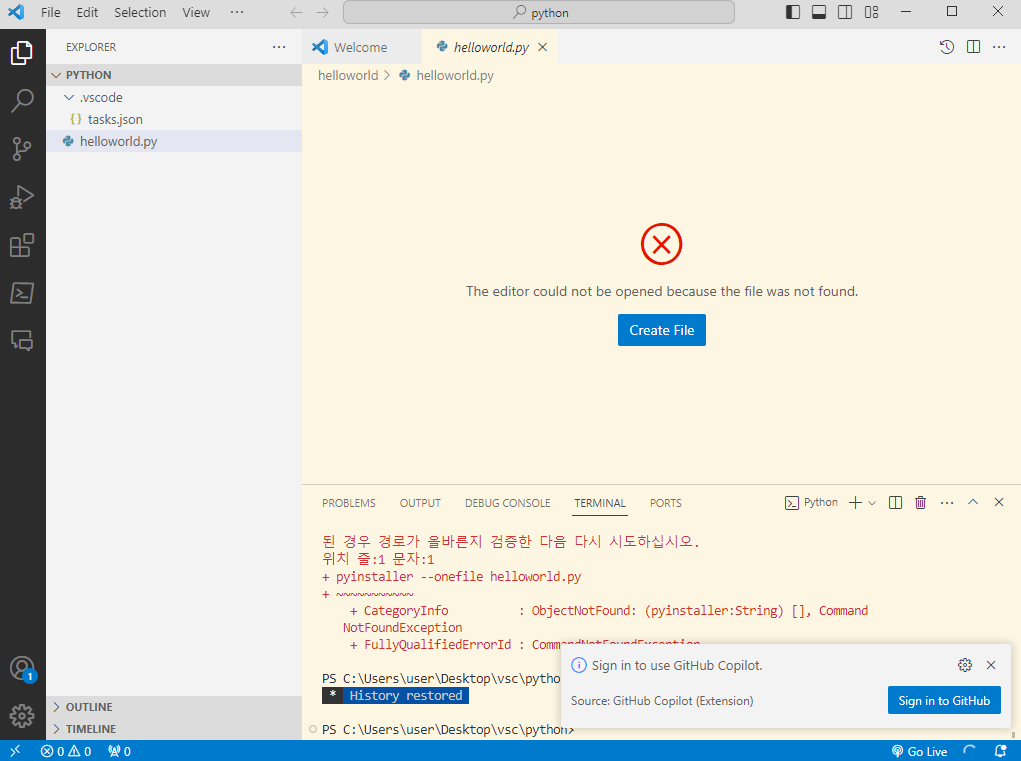The width and height of the screenshot is (1021, 761).
Task: Click the Create File button
Action: click(x=661, y=329)
